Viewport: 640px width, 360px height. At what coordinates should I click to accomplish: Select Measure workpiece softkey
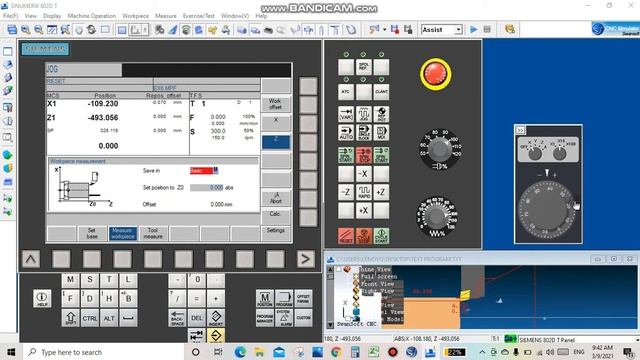122,233
